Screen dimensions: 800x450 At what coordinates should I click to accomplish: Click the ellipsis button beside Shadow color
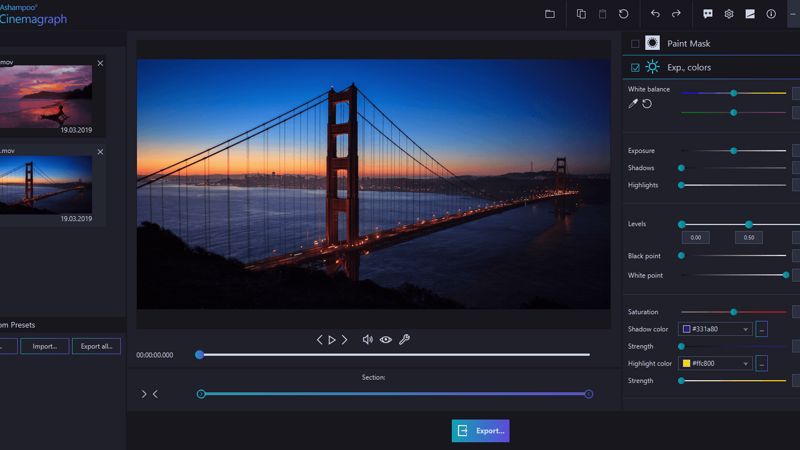coord(761,329)
